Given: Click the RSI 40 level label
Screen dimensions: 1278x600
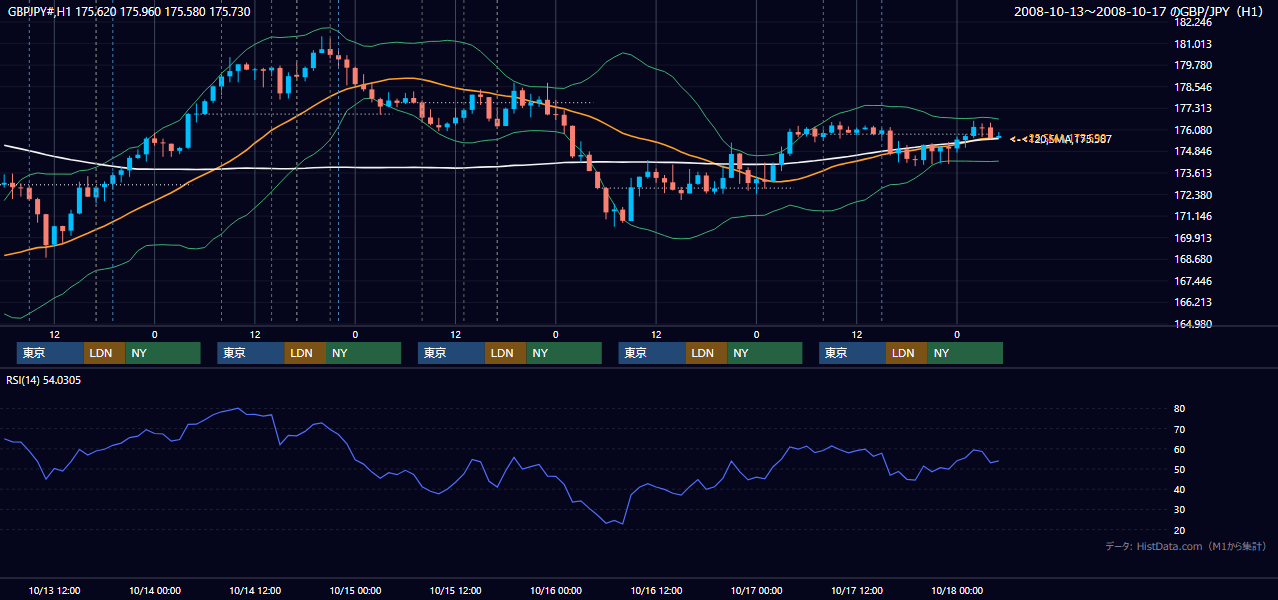Looking at the screenshot, I should pyautogui.click(x=1180, y=490).
